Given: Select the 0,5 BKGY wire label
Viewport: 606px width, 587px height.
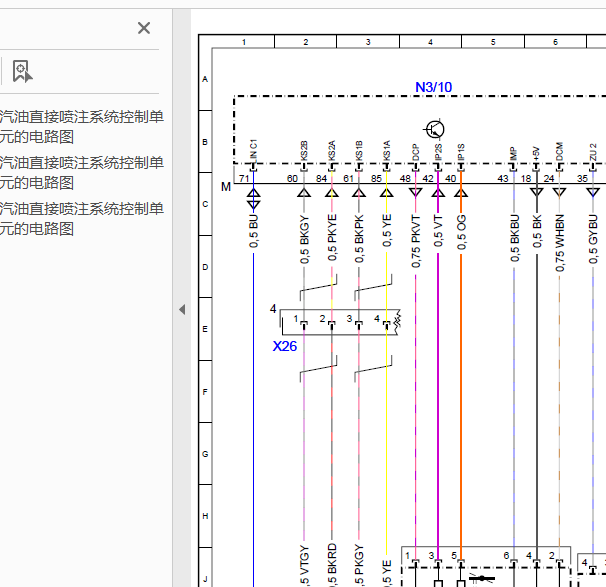Looking at the screenshot, I should pyautogui.click(x=305, y=239).
